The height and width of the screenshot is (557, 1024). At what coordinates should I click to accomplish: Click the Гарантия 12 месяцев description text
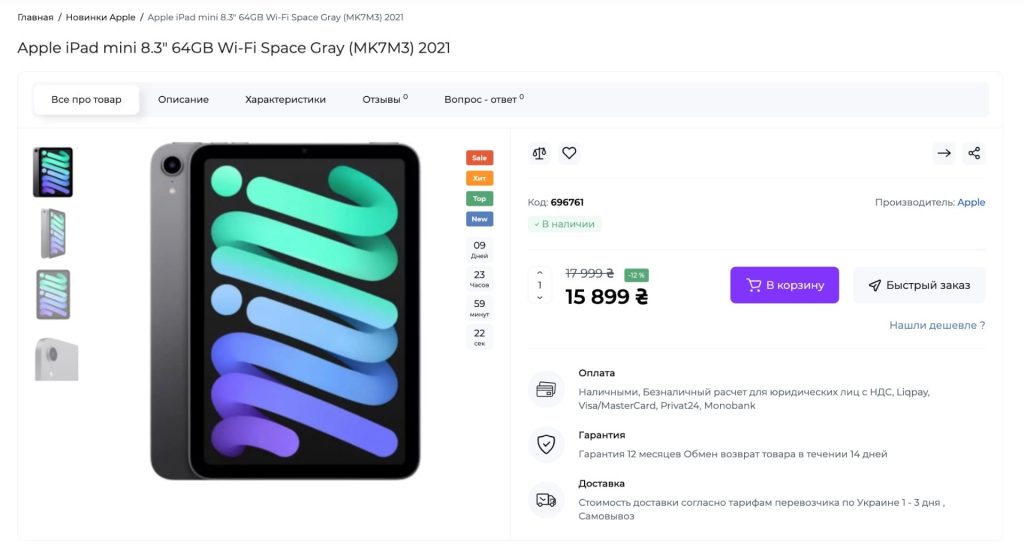point(733,454)
